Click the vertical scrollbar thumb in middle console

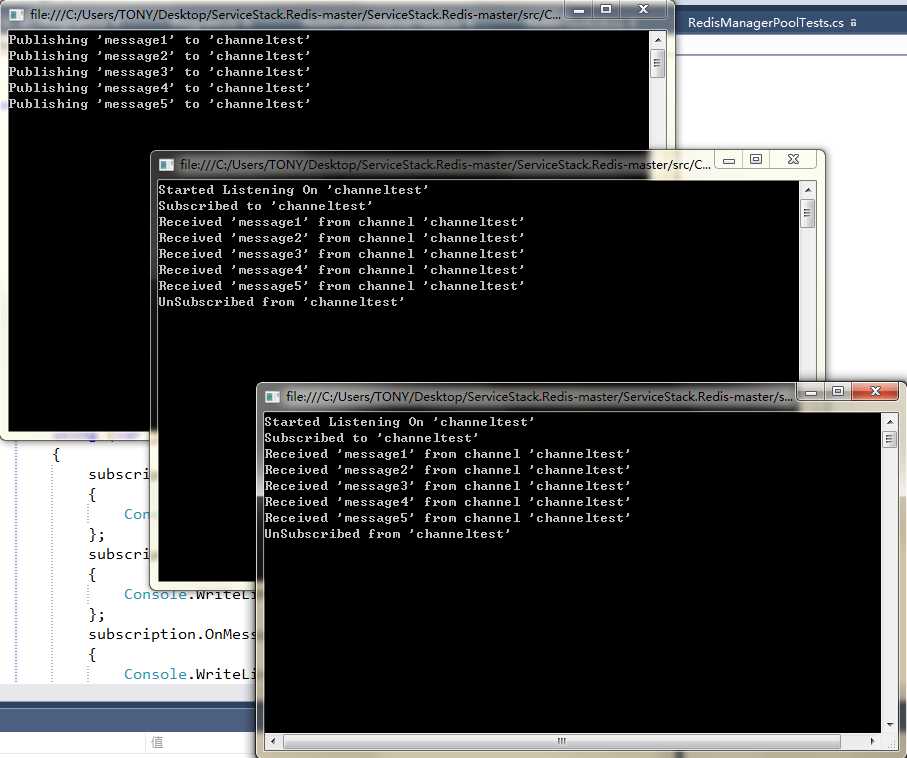click(x=808, y=214)
